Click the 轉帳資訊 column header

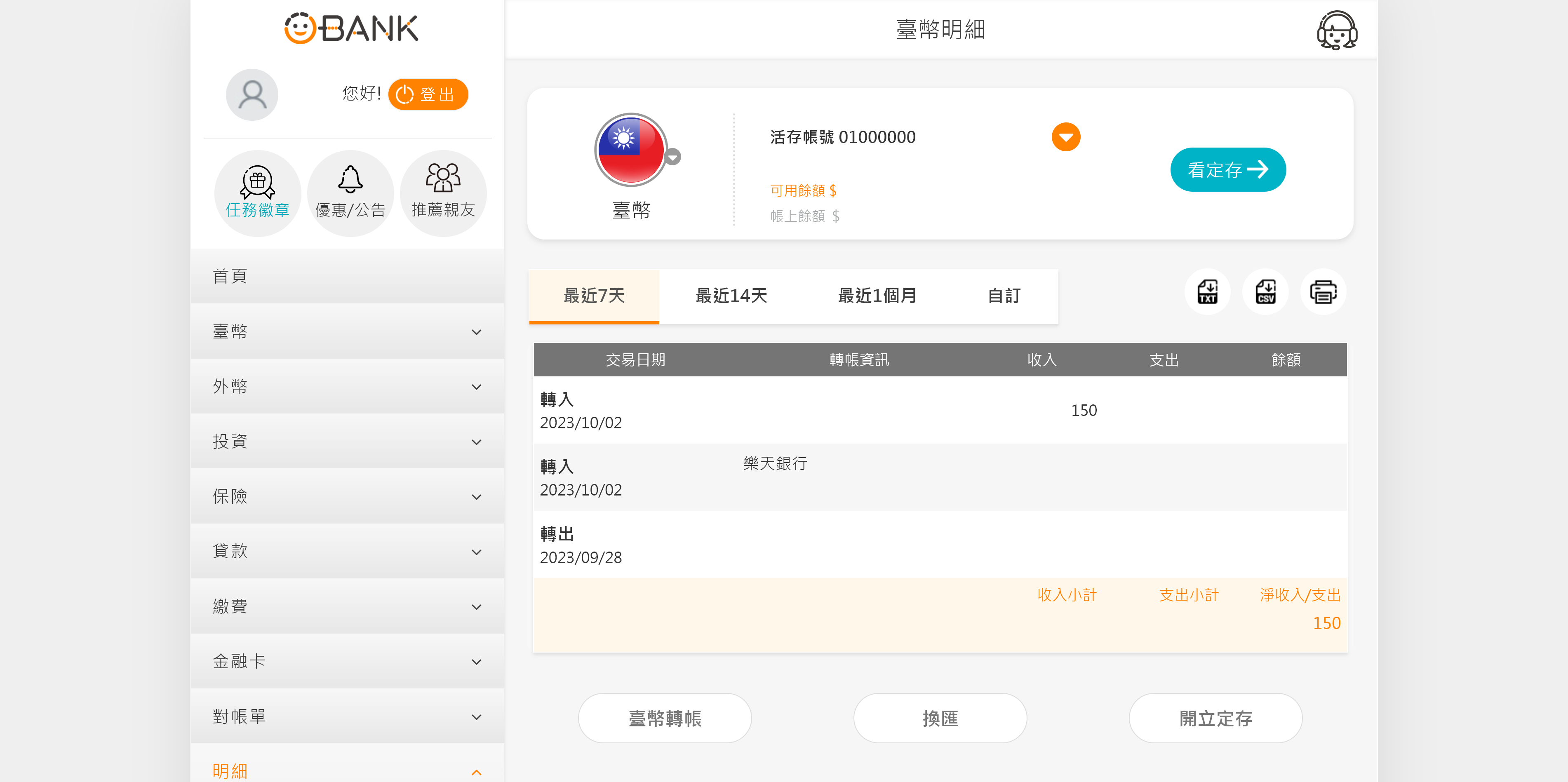click(859, 359)
